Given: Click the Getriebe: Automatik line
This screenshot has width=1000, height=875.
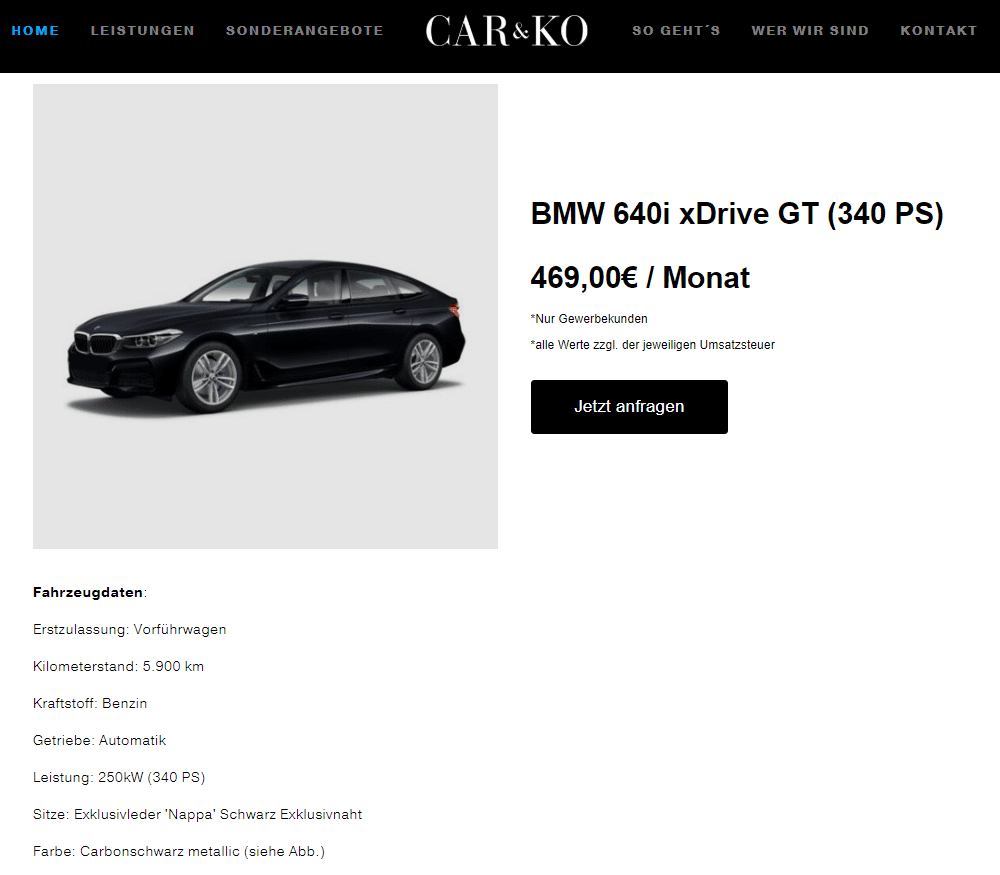Looking at the screenshot, I should point(99,740).
